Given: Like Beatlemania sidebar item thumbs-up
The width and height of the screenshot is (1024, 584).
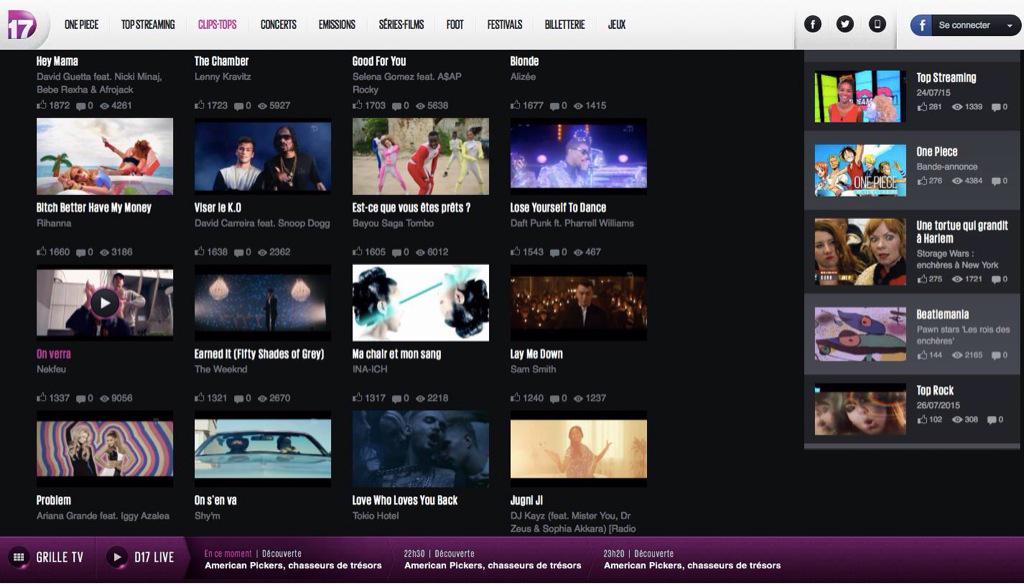Looking at the screenshot, I should click(922, 355).
